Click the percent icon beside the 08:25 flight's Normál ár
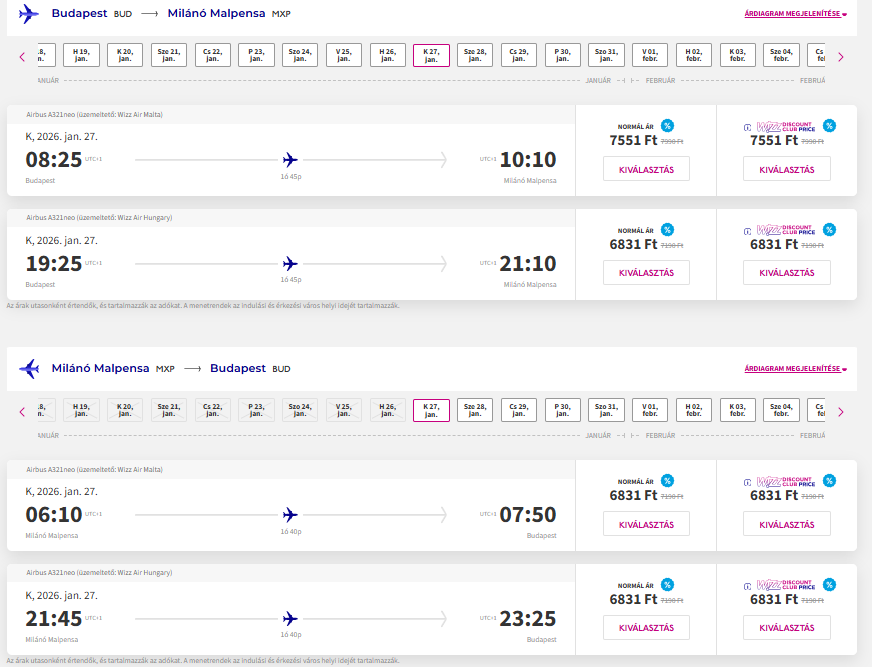 (x=667, y=126)
